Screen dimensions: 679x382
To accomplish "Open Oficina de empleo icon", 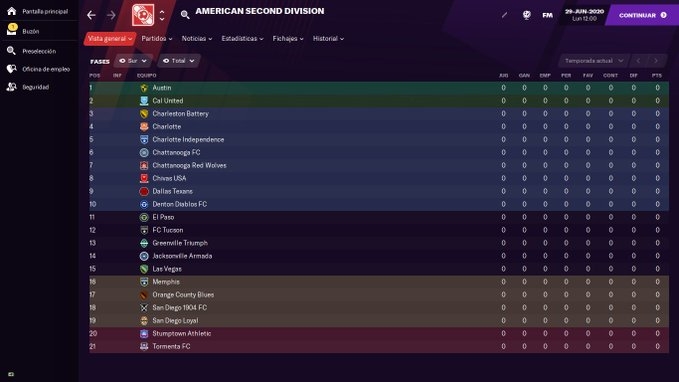I will (x=11, y=69).
